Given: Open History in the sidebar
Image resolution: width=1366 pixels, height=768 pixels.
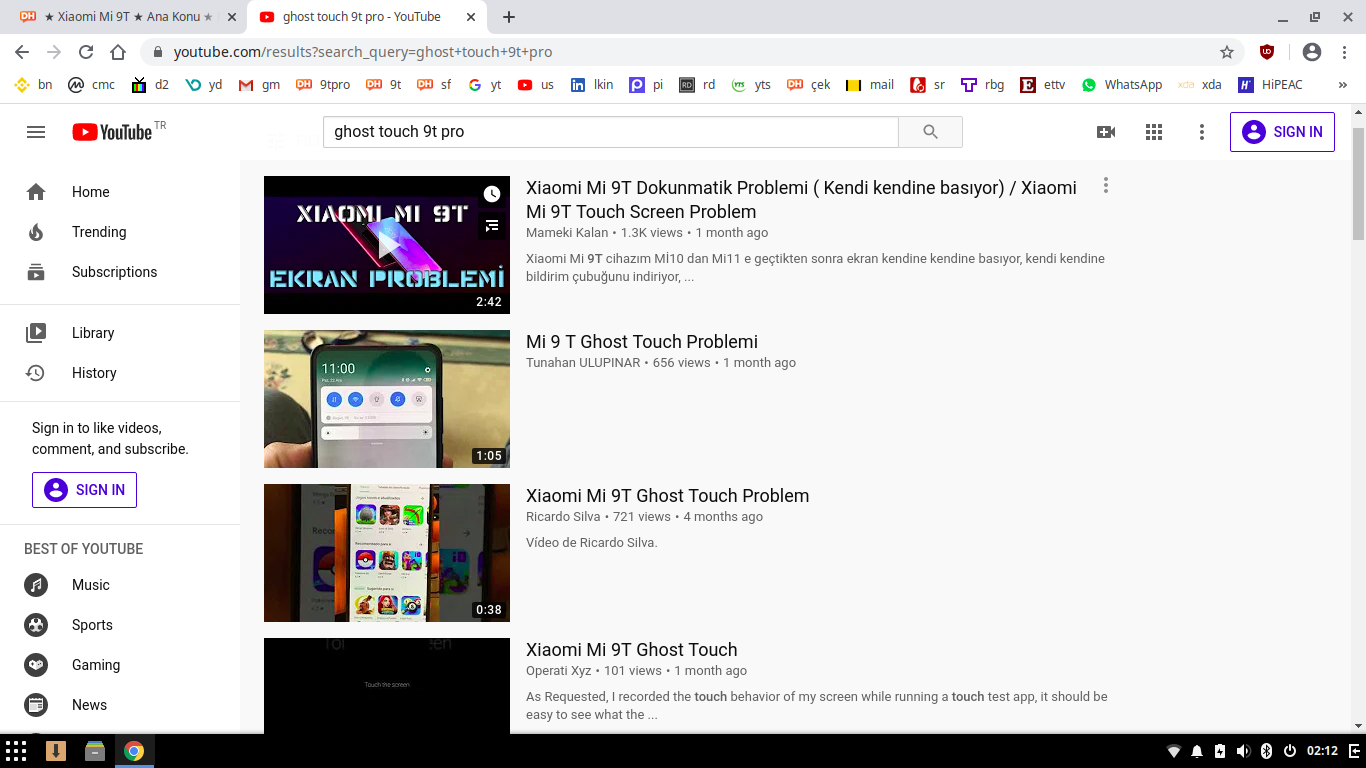Looking at the screenshot, I should (120, 373).
